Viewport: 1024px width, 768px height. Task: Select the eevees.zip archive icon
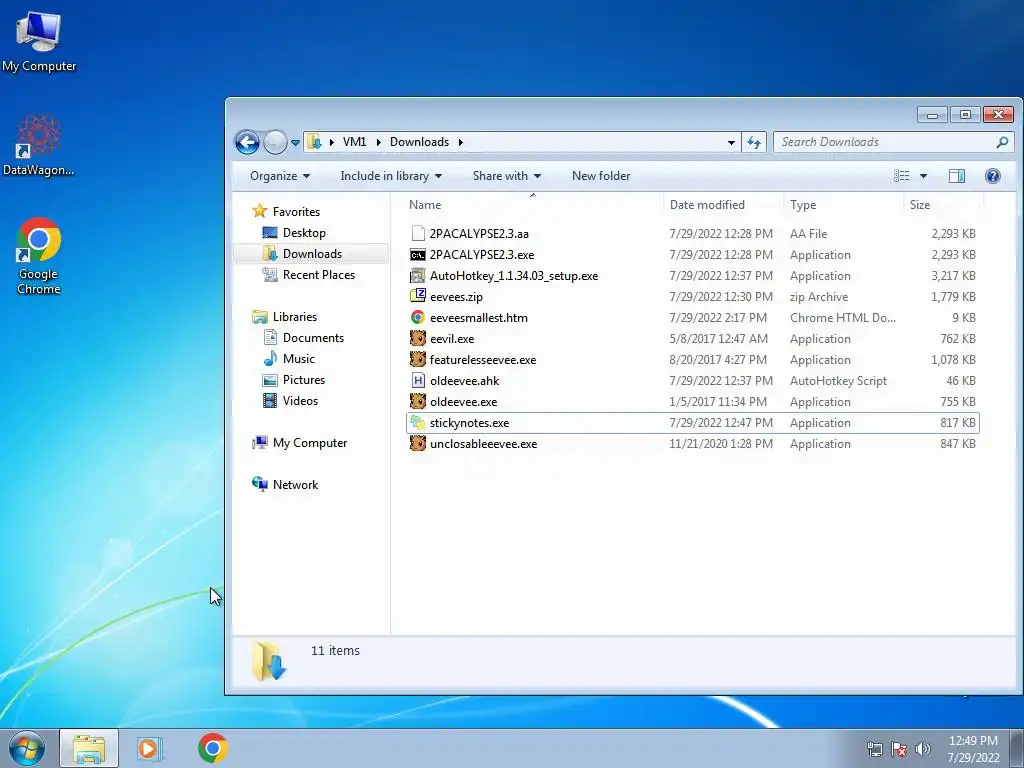pyautogui.click(x=418, y=296)
